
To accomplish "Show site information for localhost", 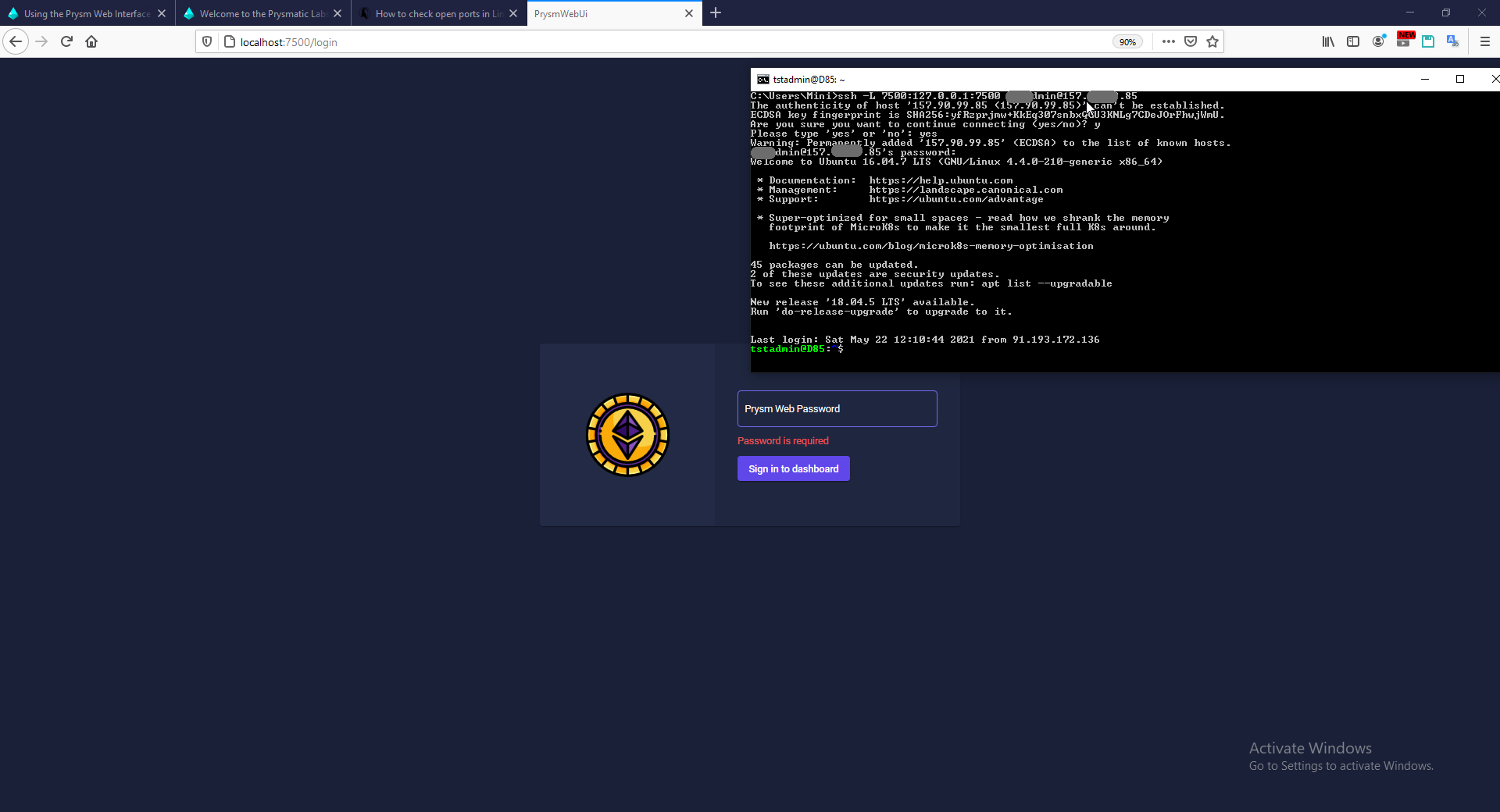I will (229, 42).
